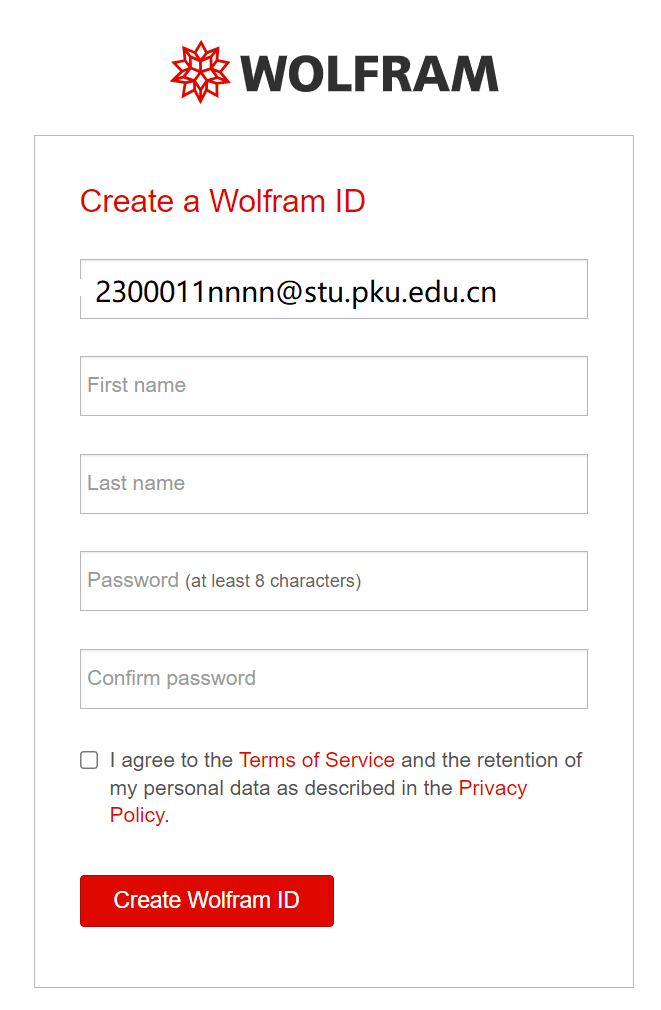Screen dimensions: 661x1010
Task: Focus the Confirm password field
Action: (x=334, y=679)
